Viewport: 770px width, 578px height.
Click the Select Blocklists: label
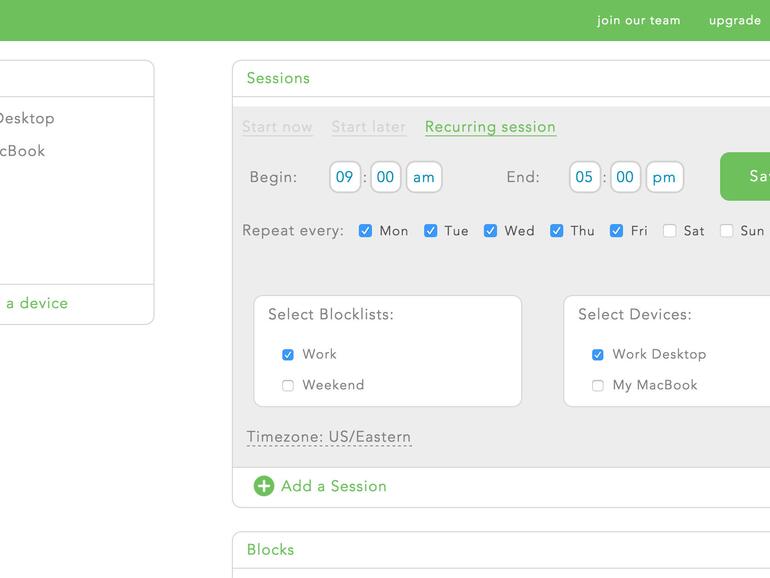(x=331, y=314)
